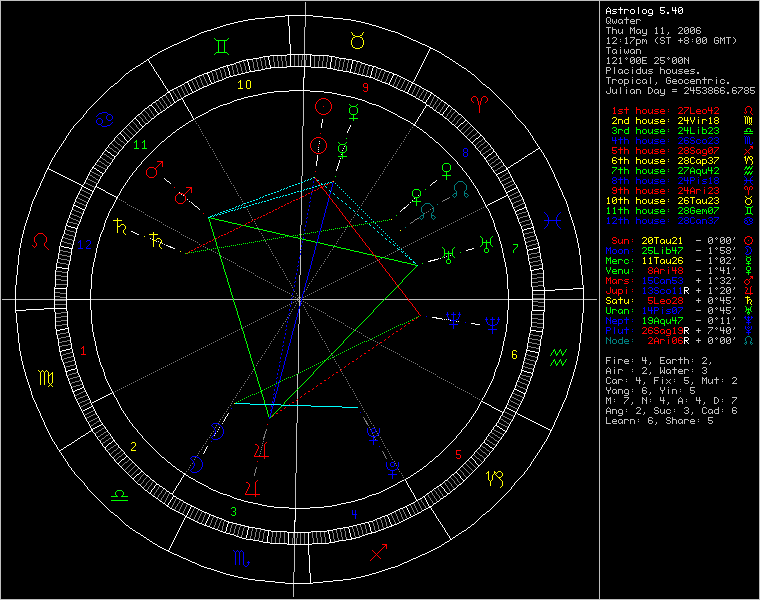Click the outer yellow Saturn glyph in the wheel
760x600 pixels.
click(119, 227)
